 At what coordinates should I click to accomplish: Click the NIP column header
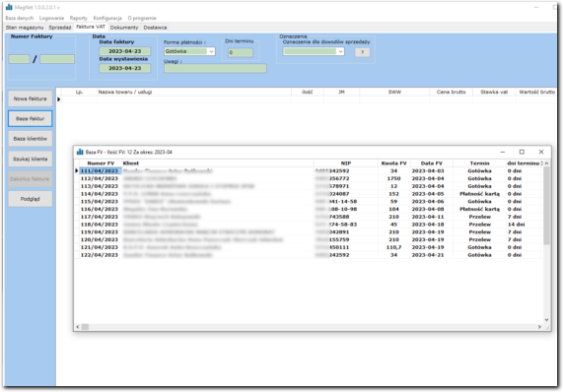tap(346, 163)
